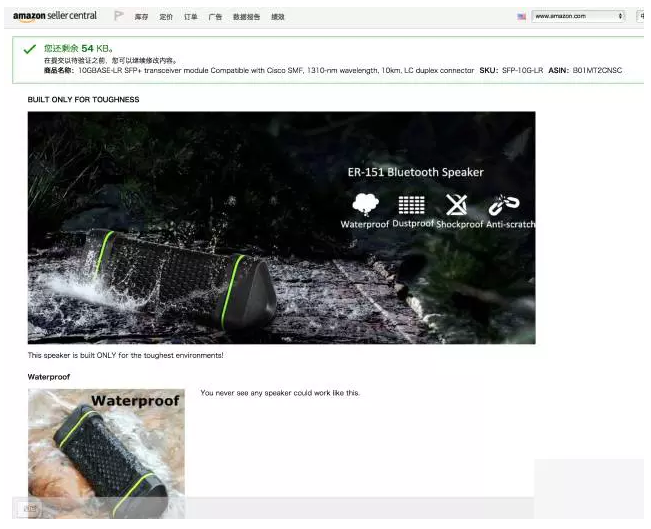The height and width of the screenshot is (529, 651).
Task: Click the ER-151 Bluetooth Speaker title text
Action: point(415,172)
